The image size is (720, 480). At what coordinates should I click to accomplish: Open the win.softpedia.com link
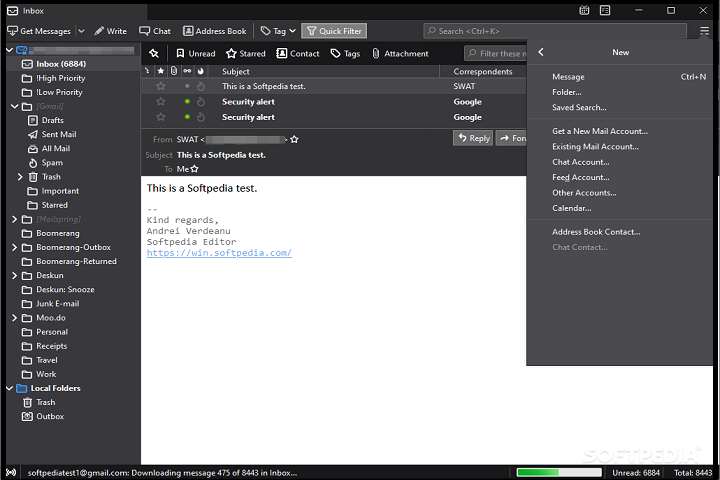tap(219, 253)
